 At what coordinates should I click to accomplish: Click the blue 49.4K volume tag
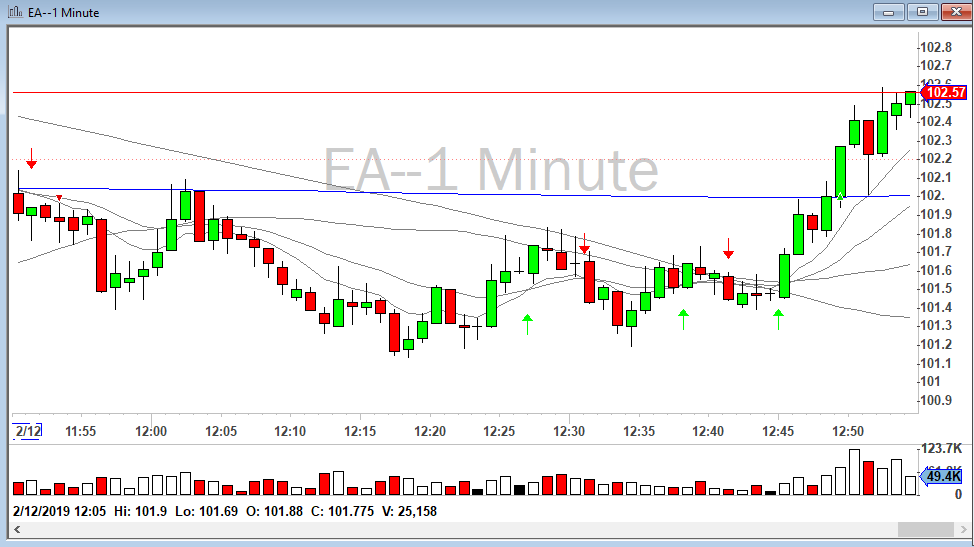(x=943, y=476)
